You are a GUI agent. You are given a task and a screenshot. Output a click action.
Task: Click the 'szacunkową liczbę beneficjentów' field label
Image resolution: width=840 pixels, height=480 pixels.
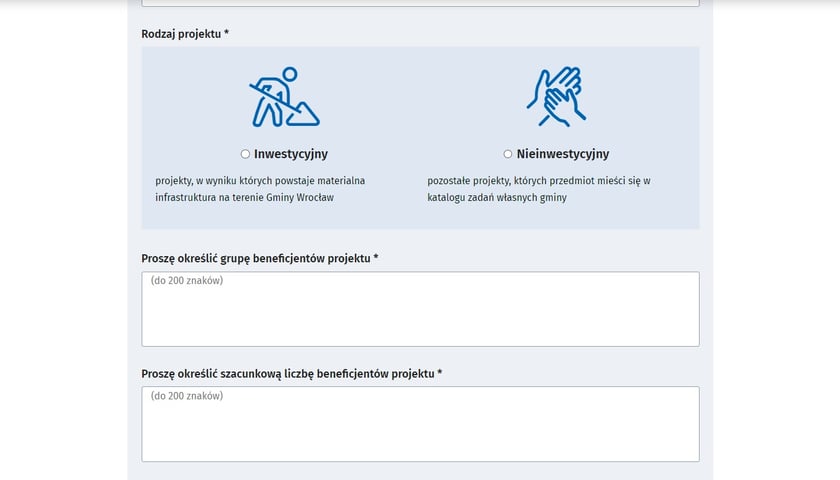click(x=288, y=373)
